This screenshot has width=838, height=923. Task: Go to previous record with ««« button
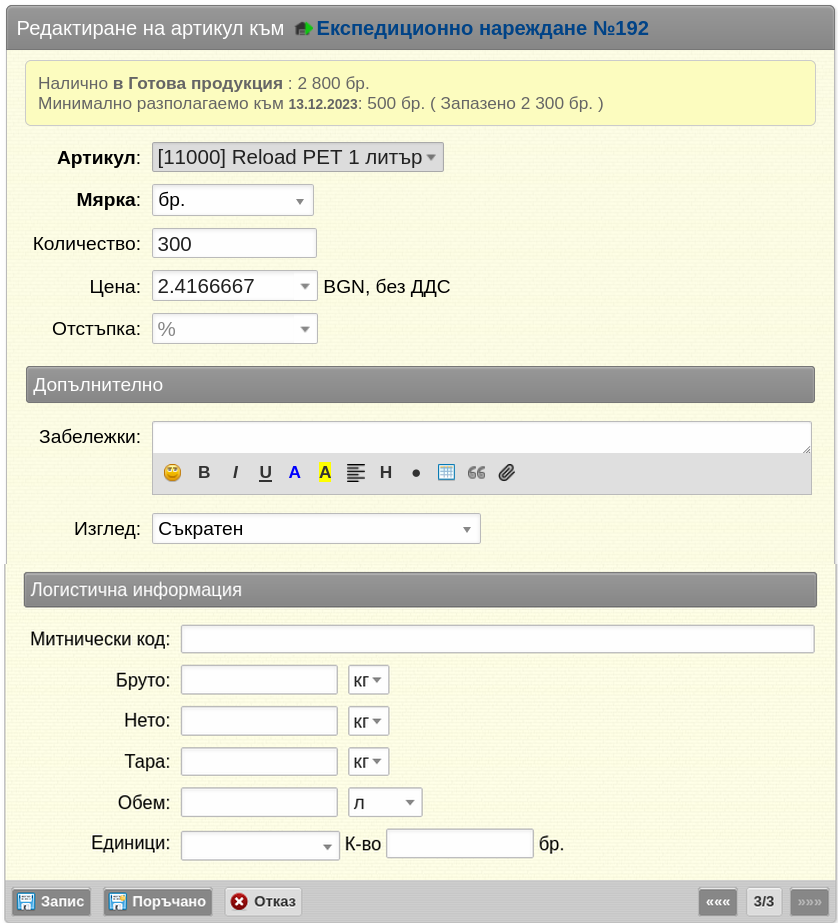(718, 901)
